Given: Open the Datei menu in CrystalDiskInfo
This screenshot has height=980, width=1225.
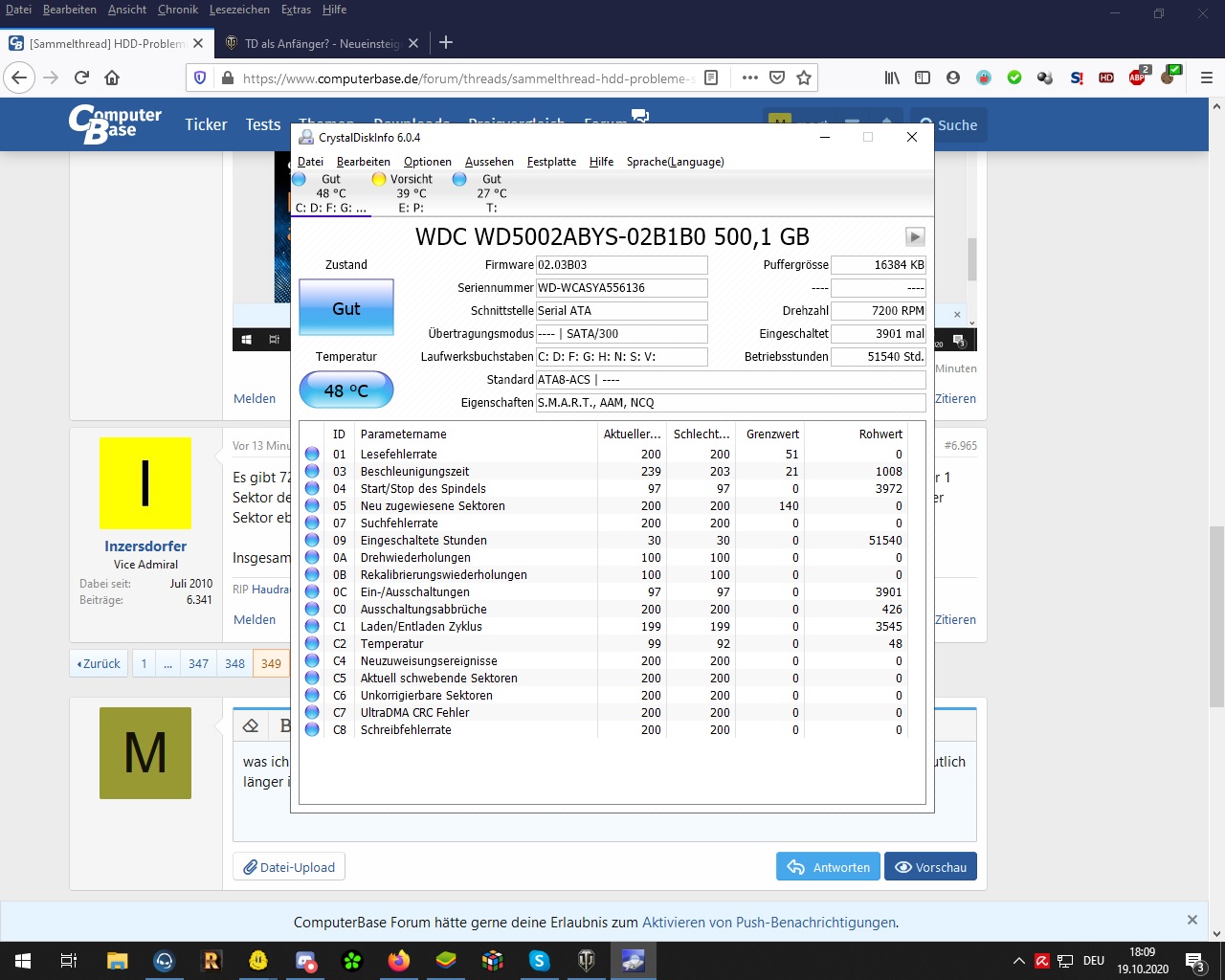Looking at the screenshot, I should pyautogui.click(x=310, y=162).
